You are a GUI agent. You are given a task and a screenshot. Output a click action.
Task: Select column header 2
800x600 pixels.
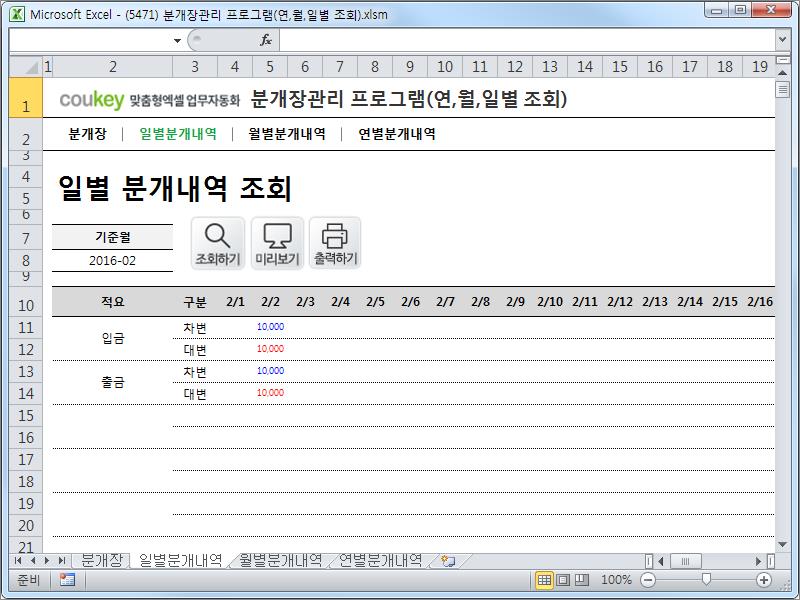pyautogui.click(x=112, y=66)
